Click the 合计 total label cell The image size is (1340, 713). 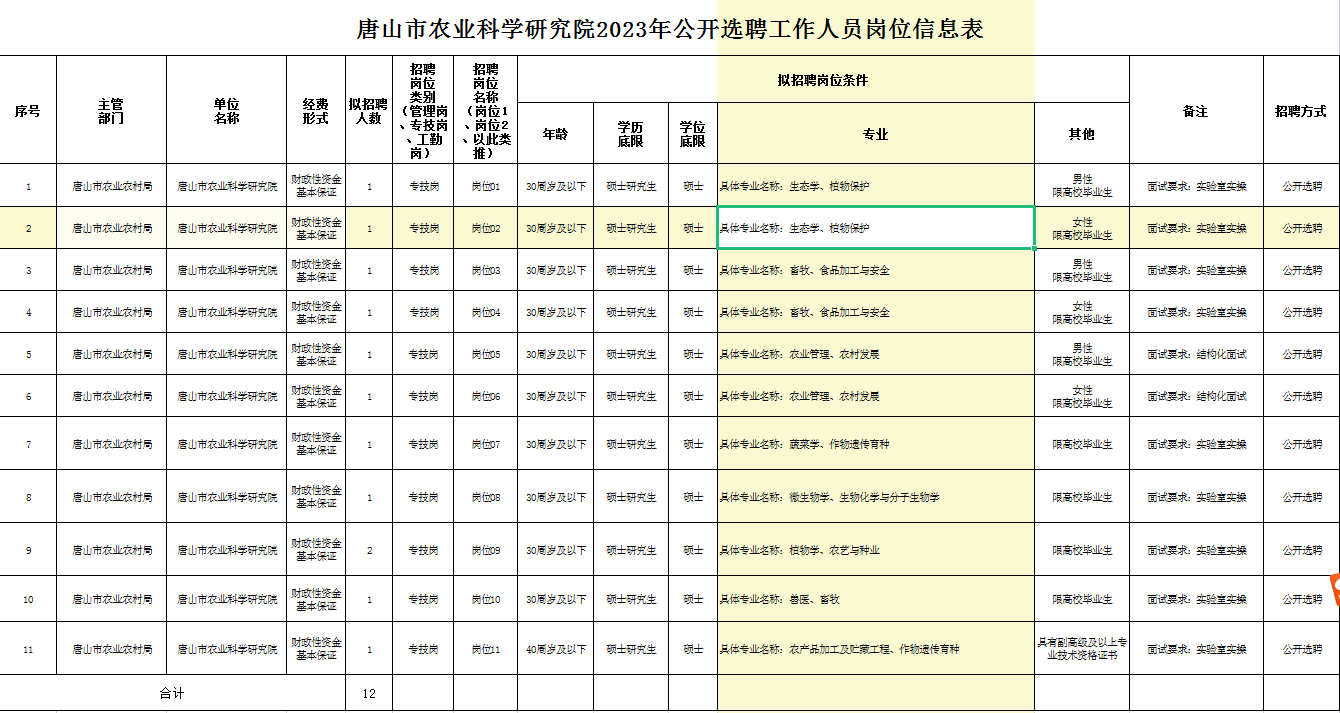172,692
